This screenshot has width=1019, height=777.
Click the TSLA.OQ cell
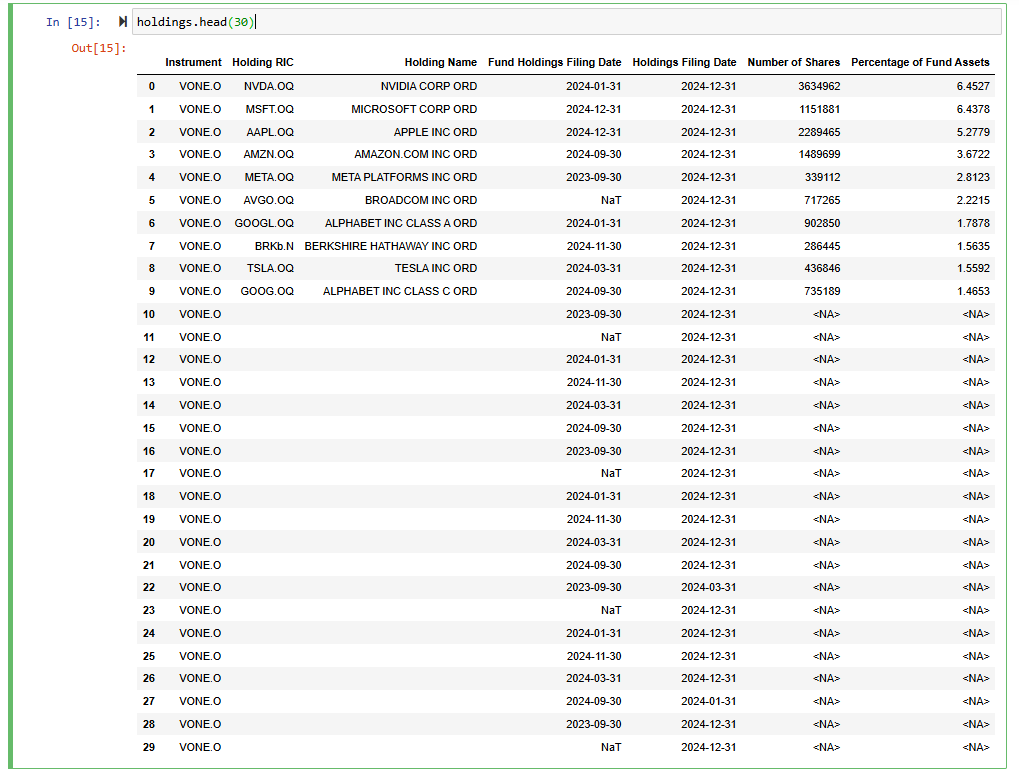270,268
